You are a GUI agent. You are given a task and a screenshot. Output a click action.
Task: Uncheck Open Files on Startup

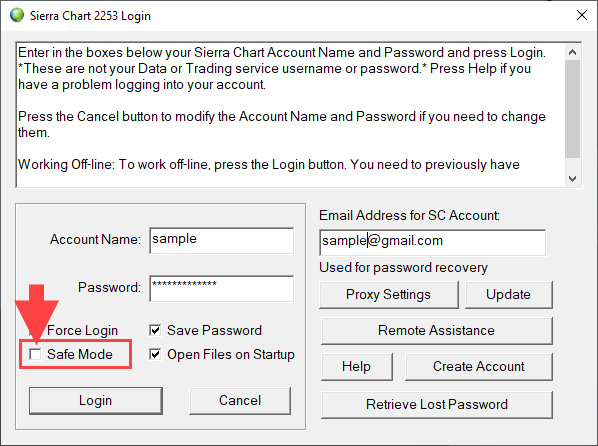coord(155,355)
